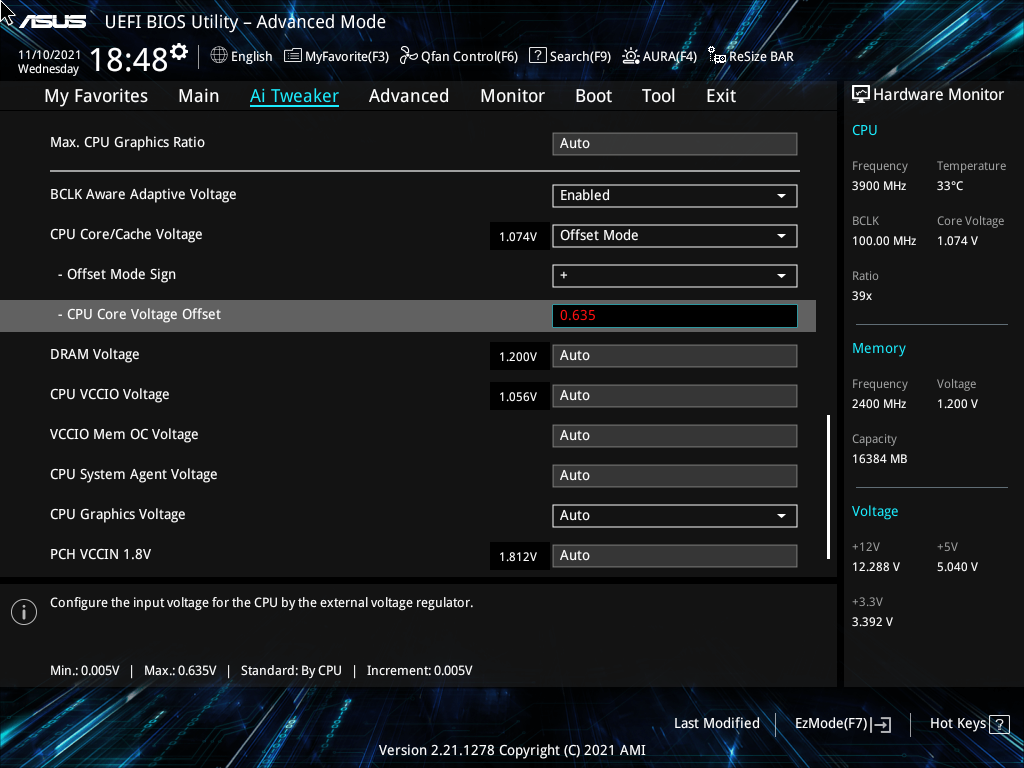Click the EzMode exit arrow icon
Viewport: 1024px width, 768px height.
coord(881,724)
